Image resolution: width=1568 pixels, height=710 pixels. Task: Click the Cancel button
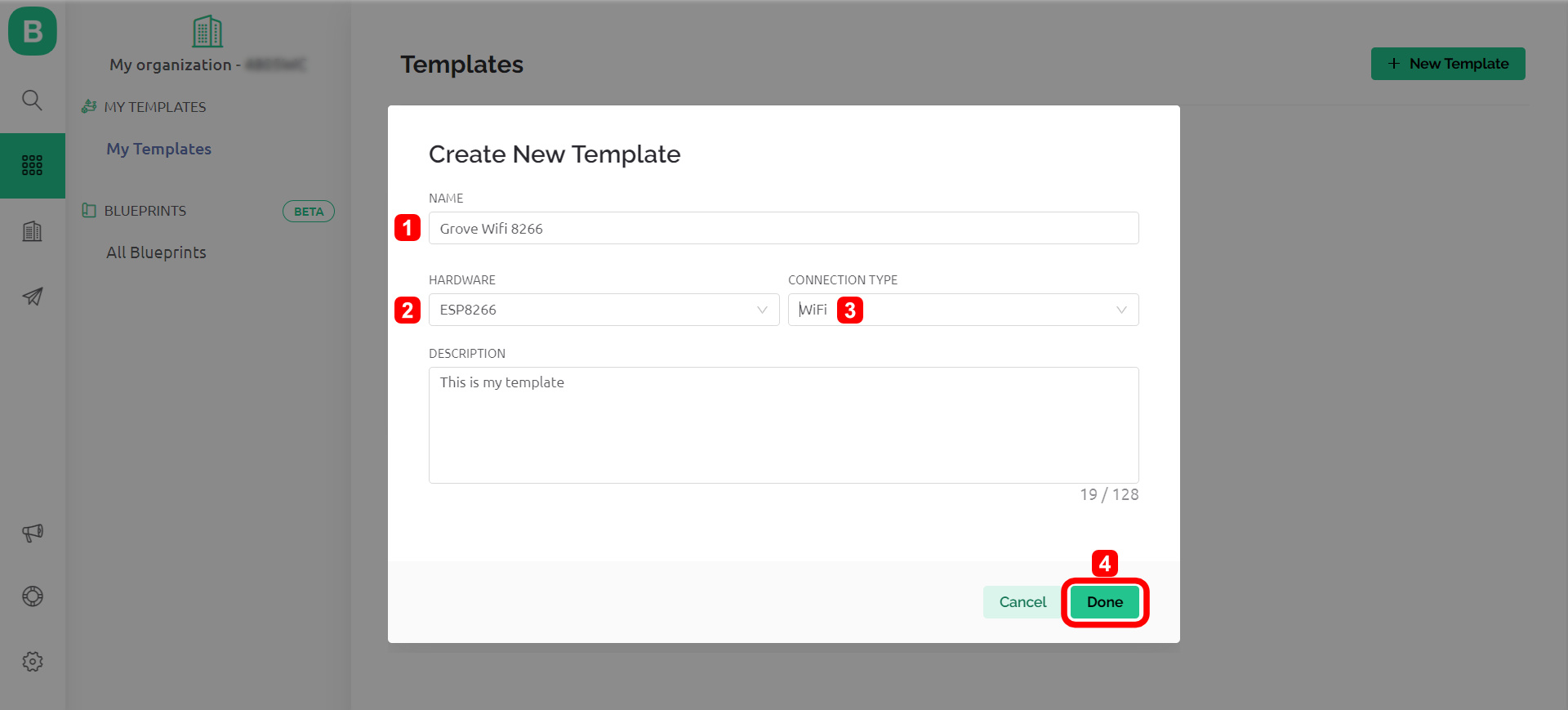tap(1022, 602)
